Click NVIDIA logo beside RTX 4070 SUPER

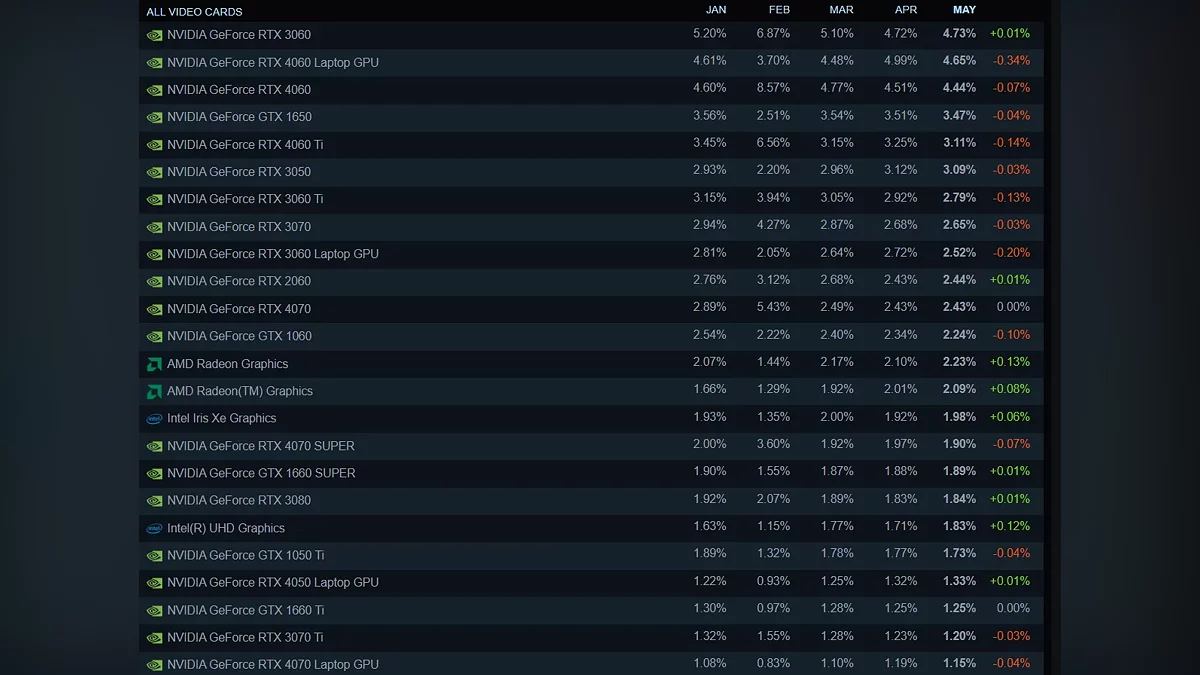click(x=154, y=446)
